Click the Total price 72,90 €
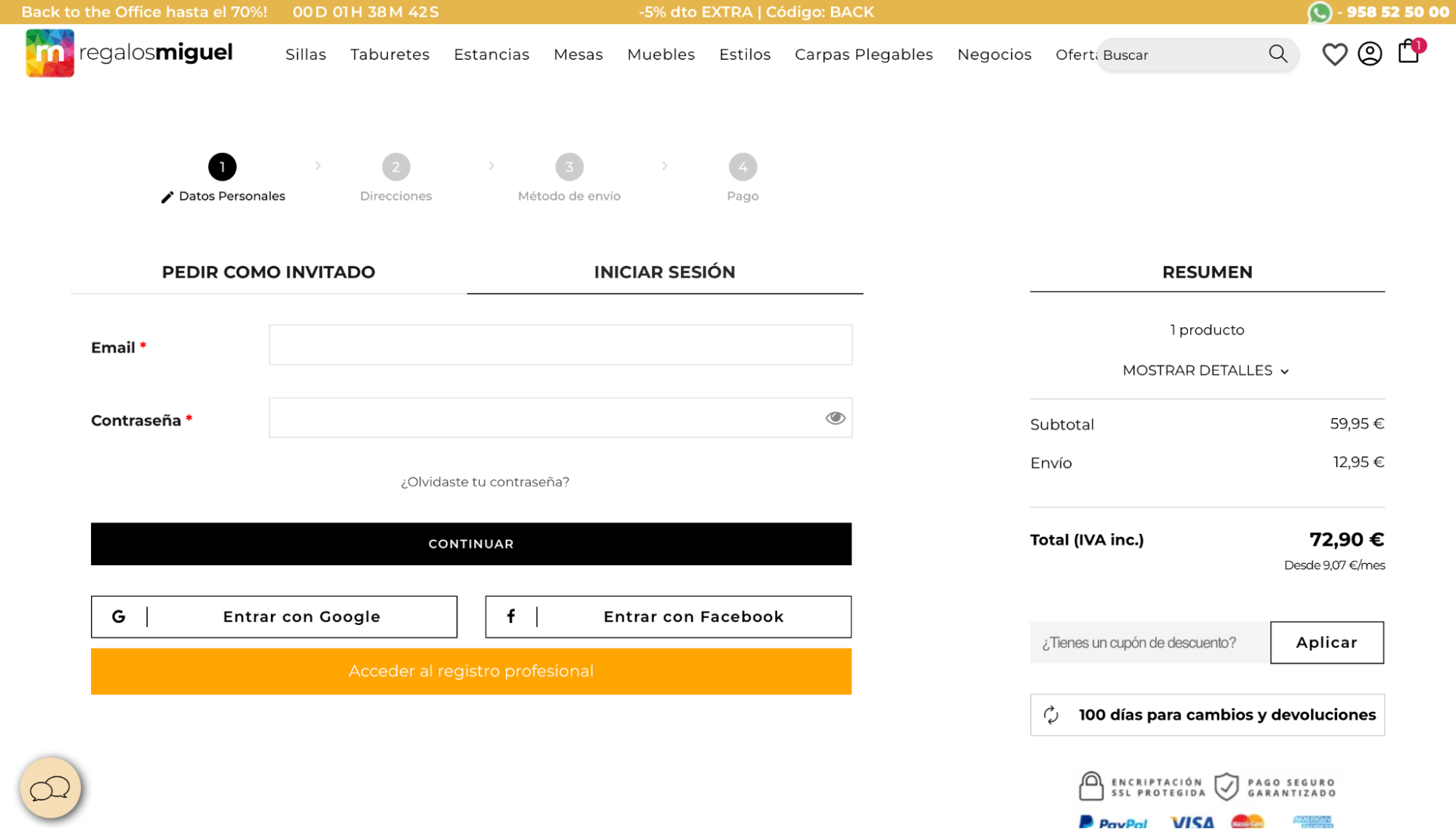The width and height of the screenshot is (1456, 829). (x=1346, y=540)
